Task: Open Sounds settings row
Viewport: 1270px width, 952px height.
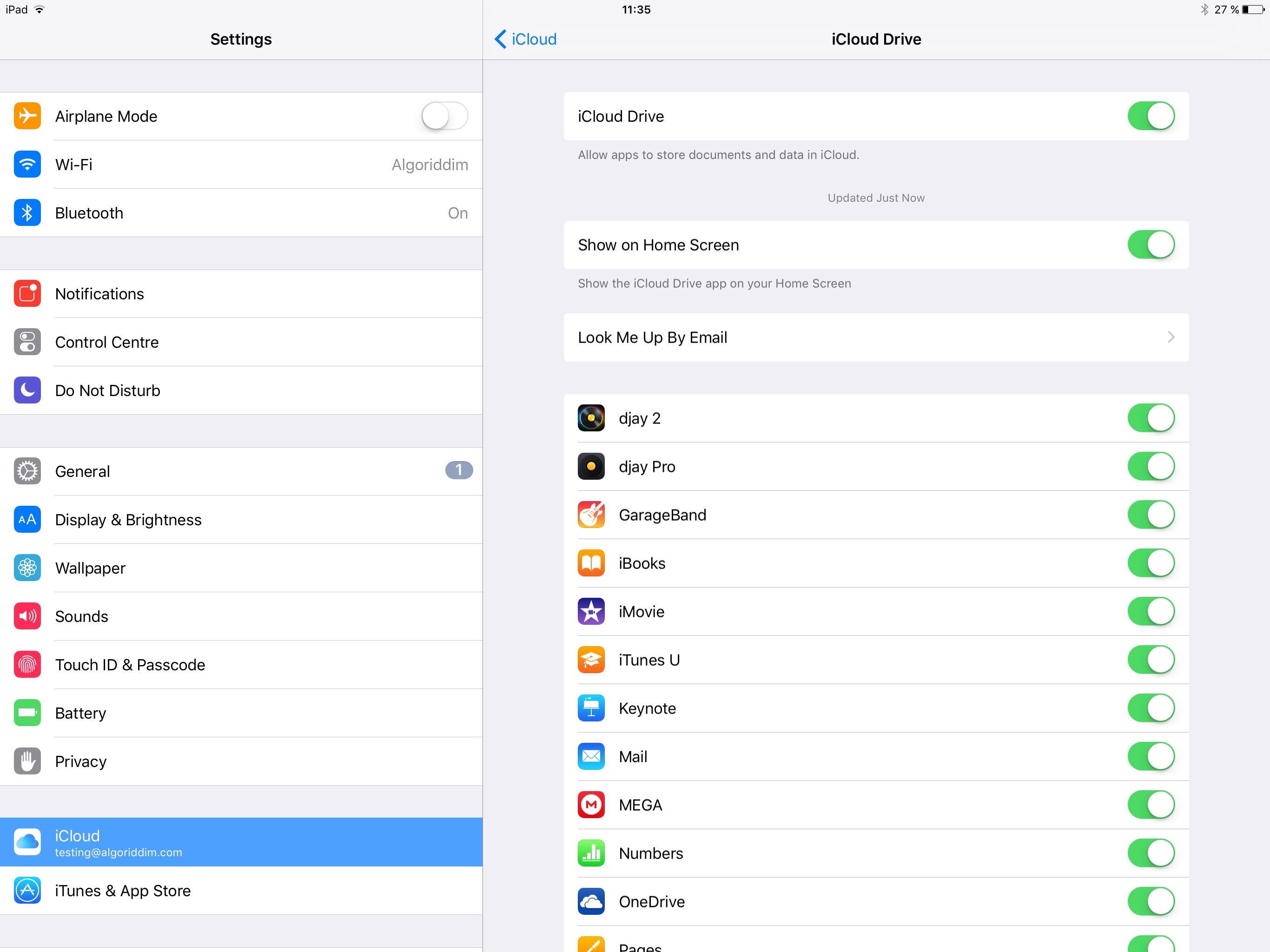Action: [241, 616]
